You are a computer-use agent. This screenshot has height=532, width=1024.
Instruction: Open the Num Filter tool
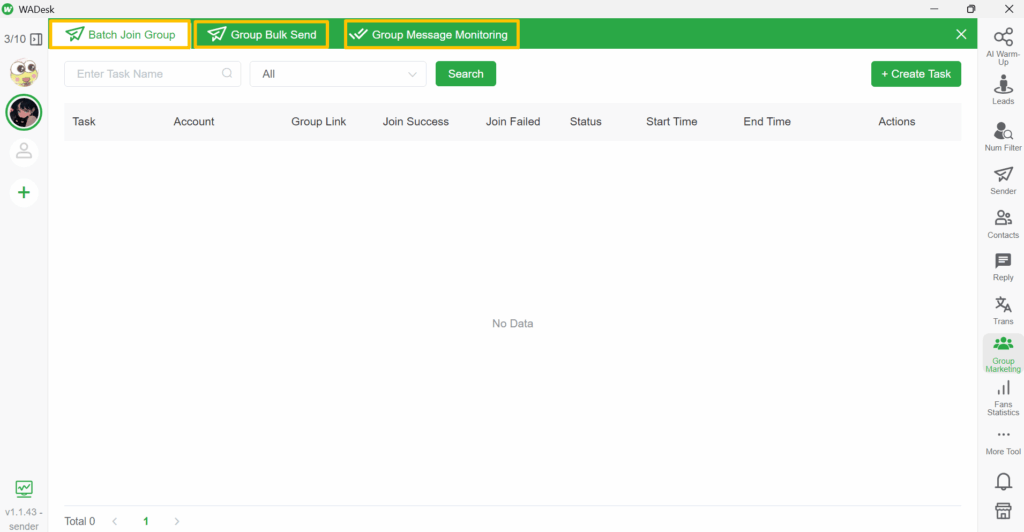[1003, 136]
